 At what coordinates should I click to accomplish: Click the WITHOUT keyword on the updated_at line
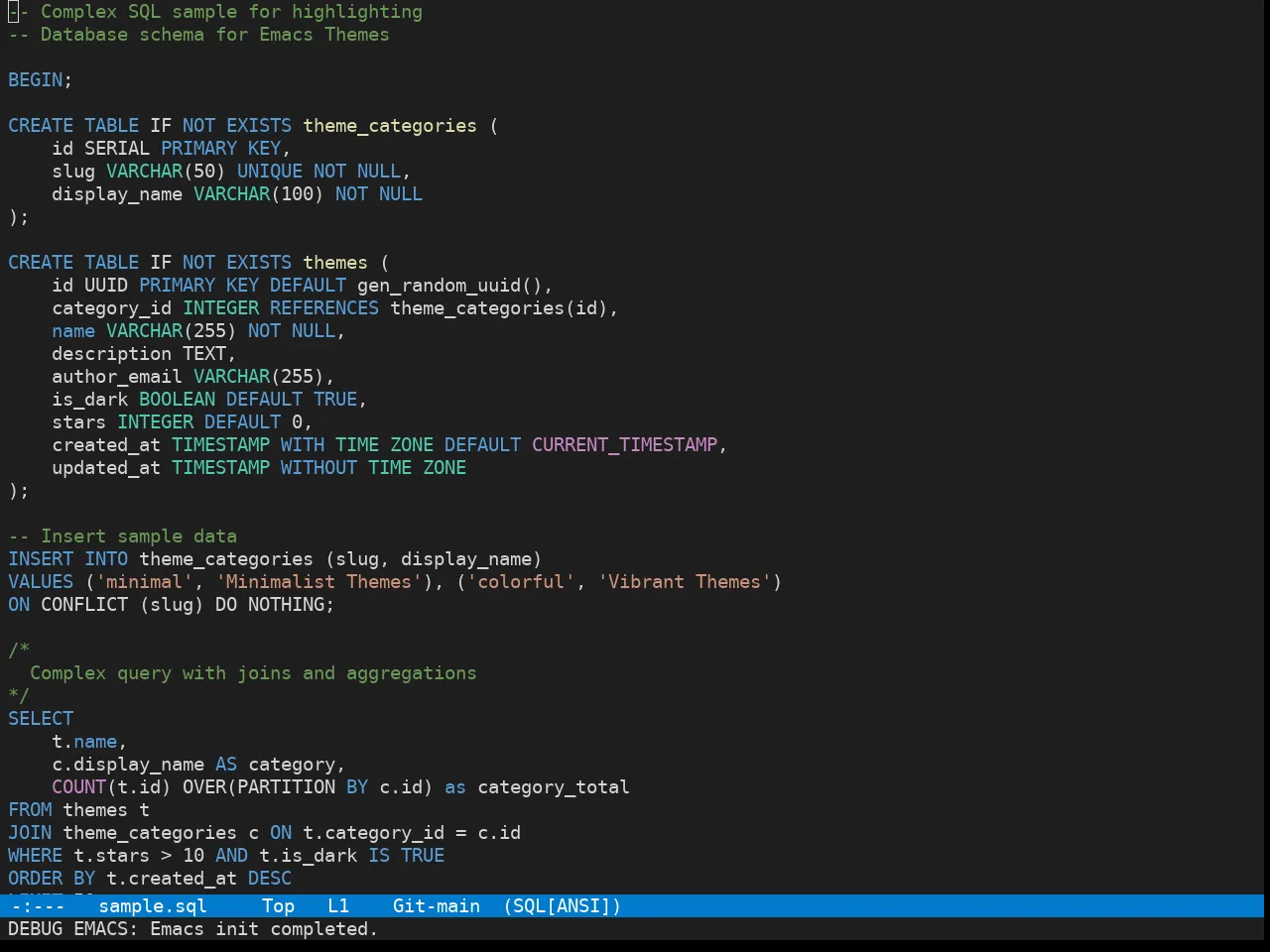click(x=318, y=468)
